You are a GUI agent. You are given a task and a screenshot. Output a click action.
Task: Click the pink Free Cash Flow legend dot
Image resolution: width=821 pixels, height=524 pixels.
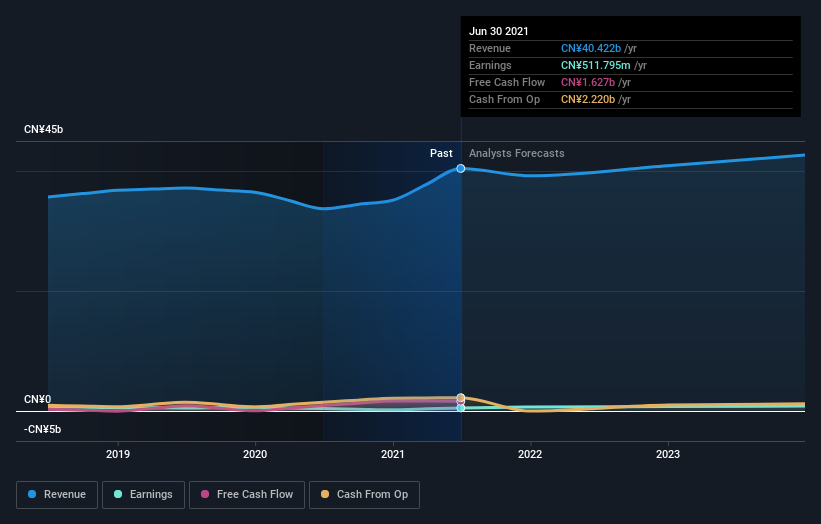click(x=205, y=494)
